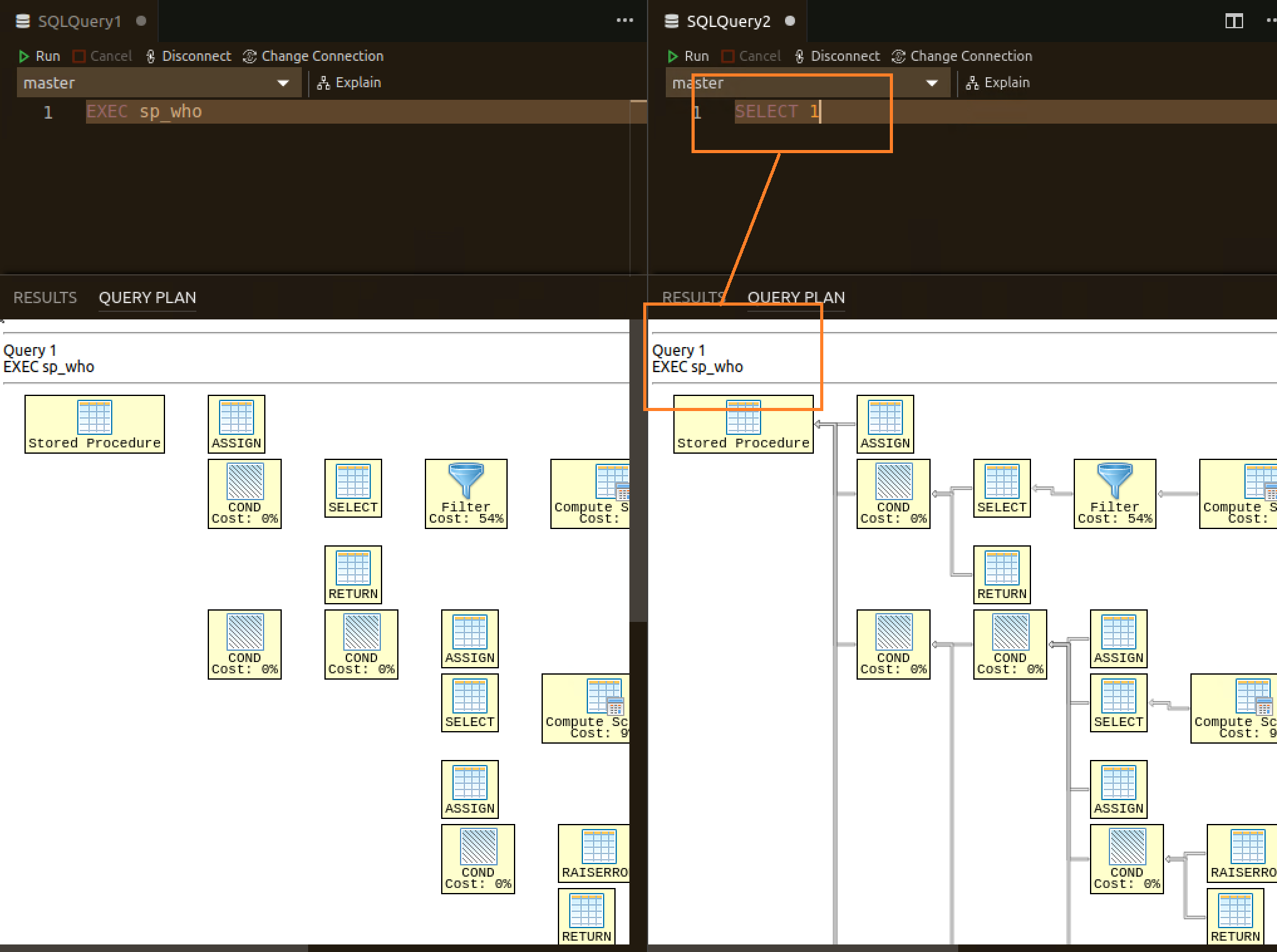This screenshot has width=1277, height=952.
Task: Run the EXEC sp_who query
Action: click(x=39, y=56)
